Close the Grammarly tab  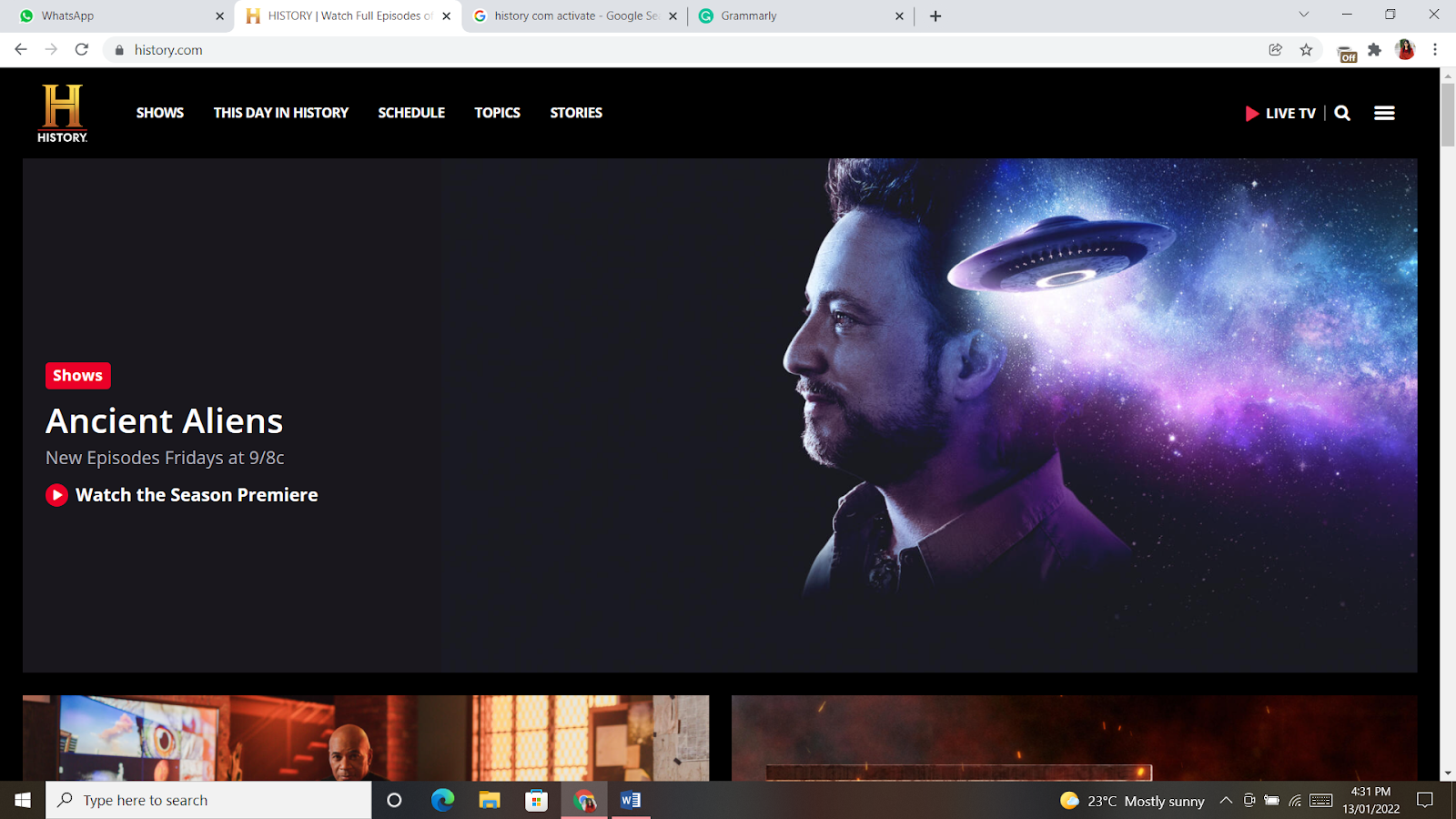point(899,15)
